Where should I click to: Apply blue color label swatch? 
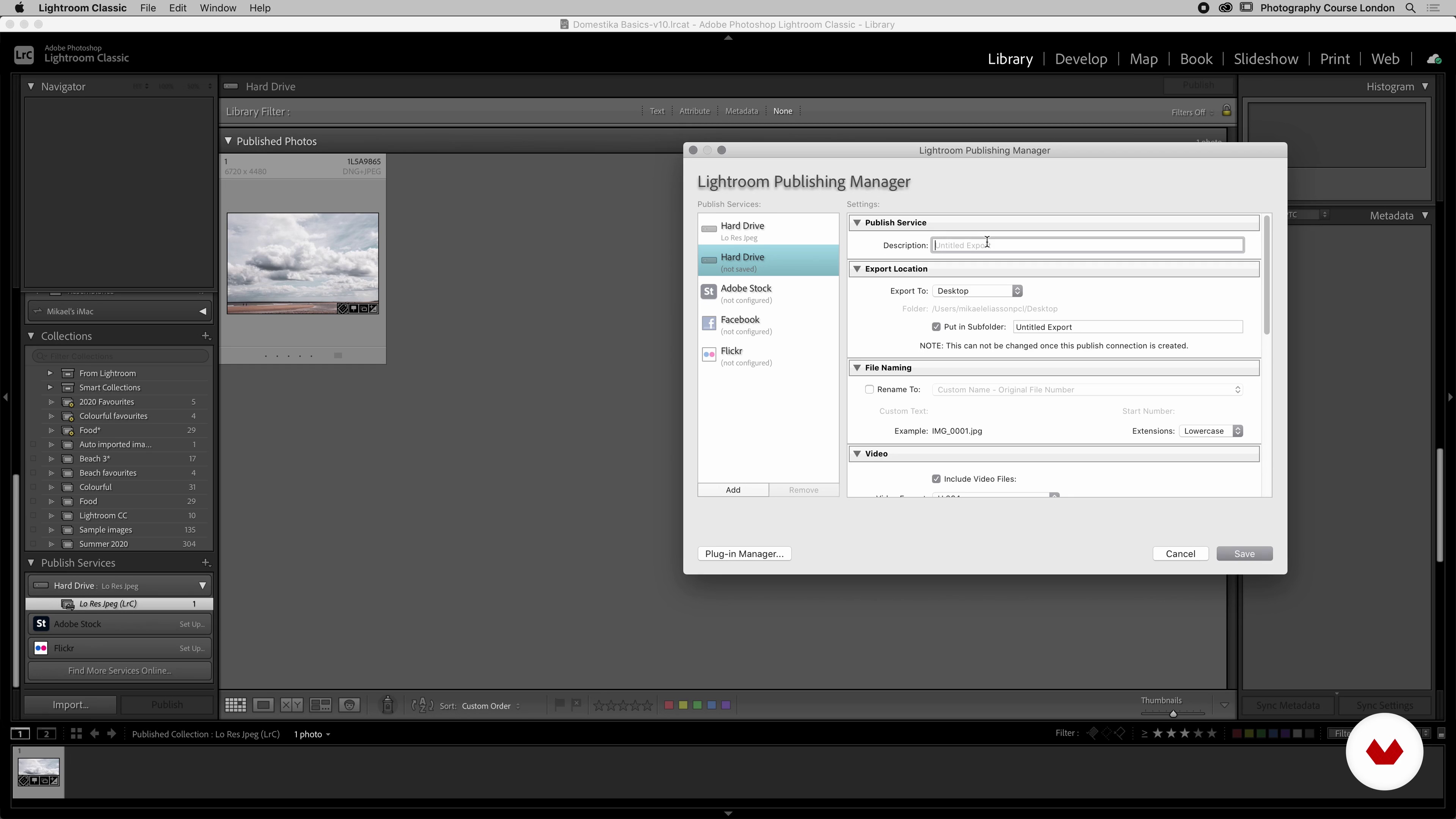click(x=712, y=705)
